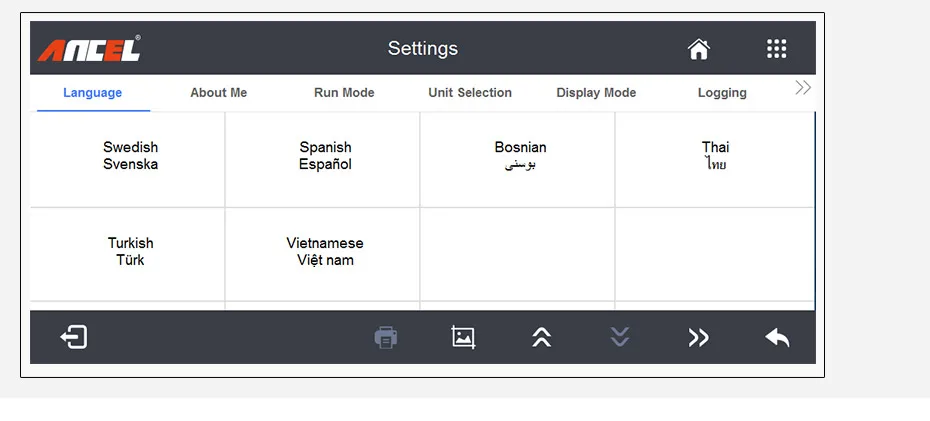The height and width of the screenshot is (421, 930).
Task: Select the Thai language cell
Action: click(715, 156)
